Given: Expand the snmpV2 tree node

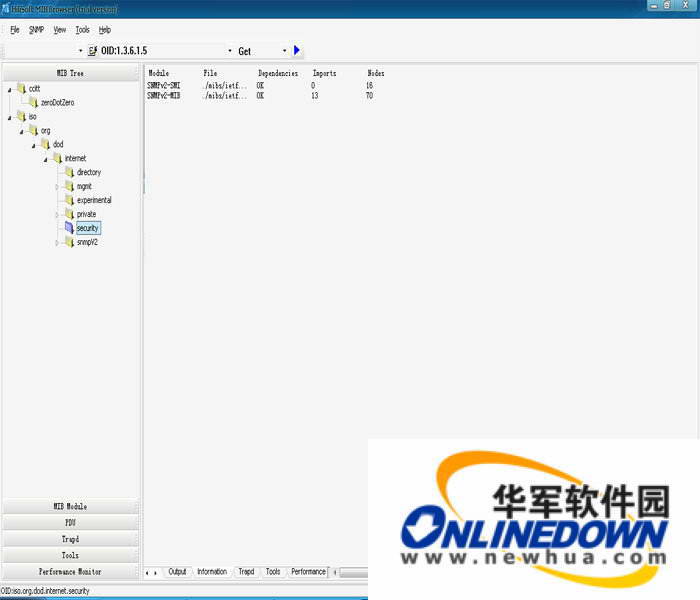Looking at the screenshot, I should coord(57,243).
